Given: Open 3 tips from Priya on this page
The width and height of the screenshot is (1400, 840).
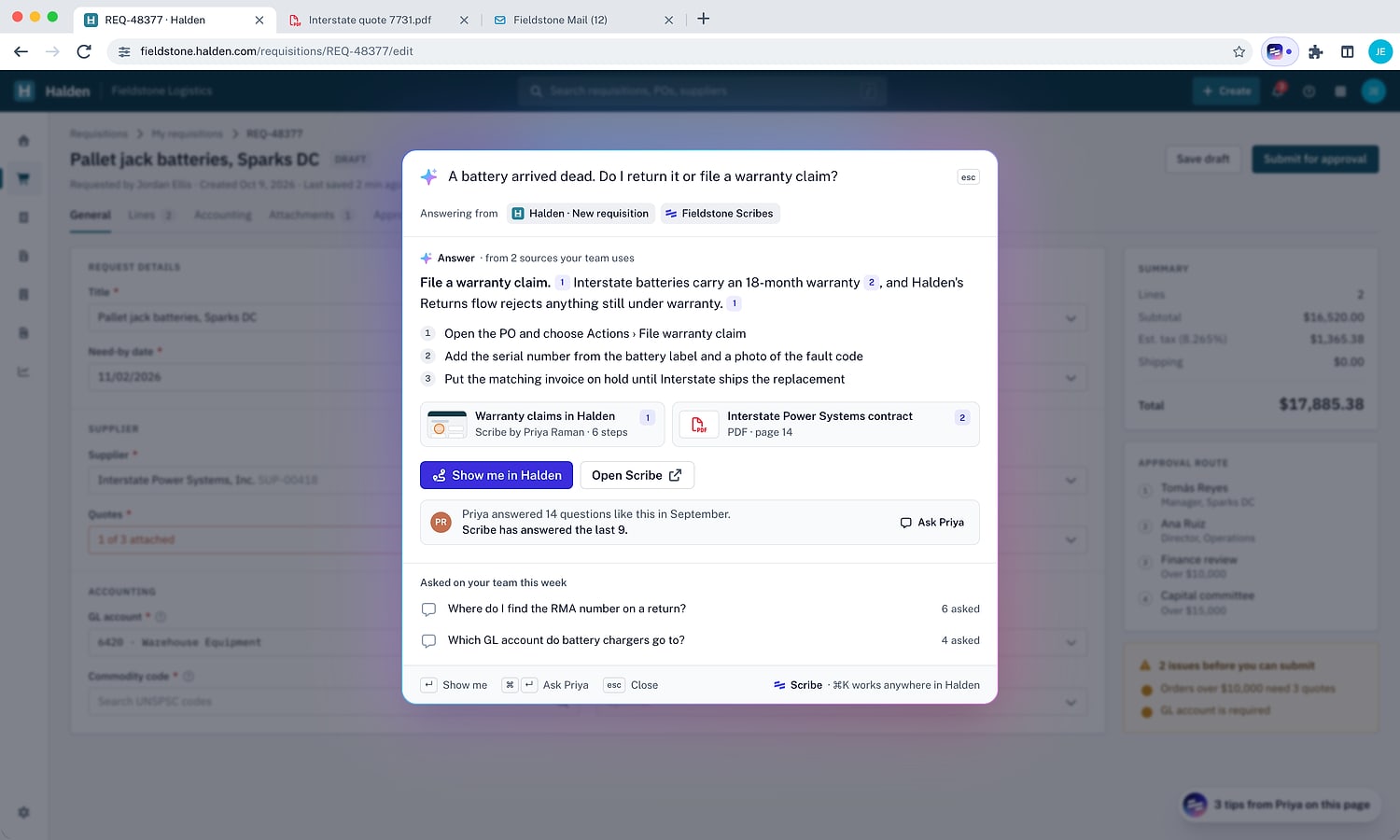Looking at the screenshot, I should (1280, 805).
